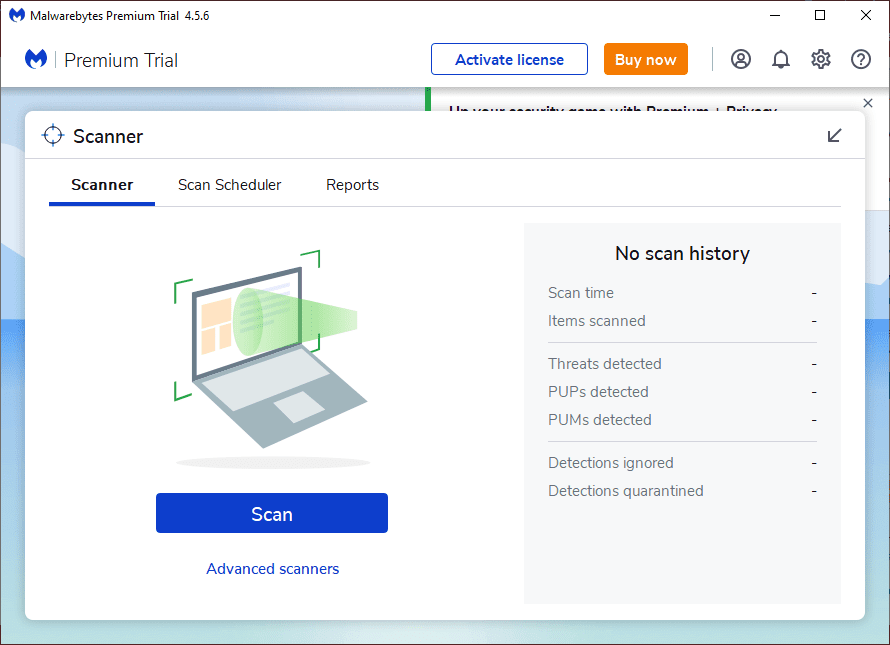Screen dimensions: 890x645
Task: Close the Malwarebytes window
Action: coord(866,15)
